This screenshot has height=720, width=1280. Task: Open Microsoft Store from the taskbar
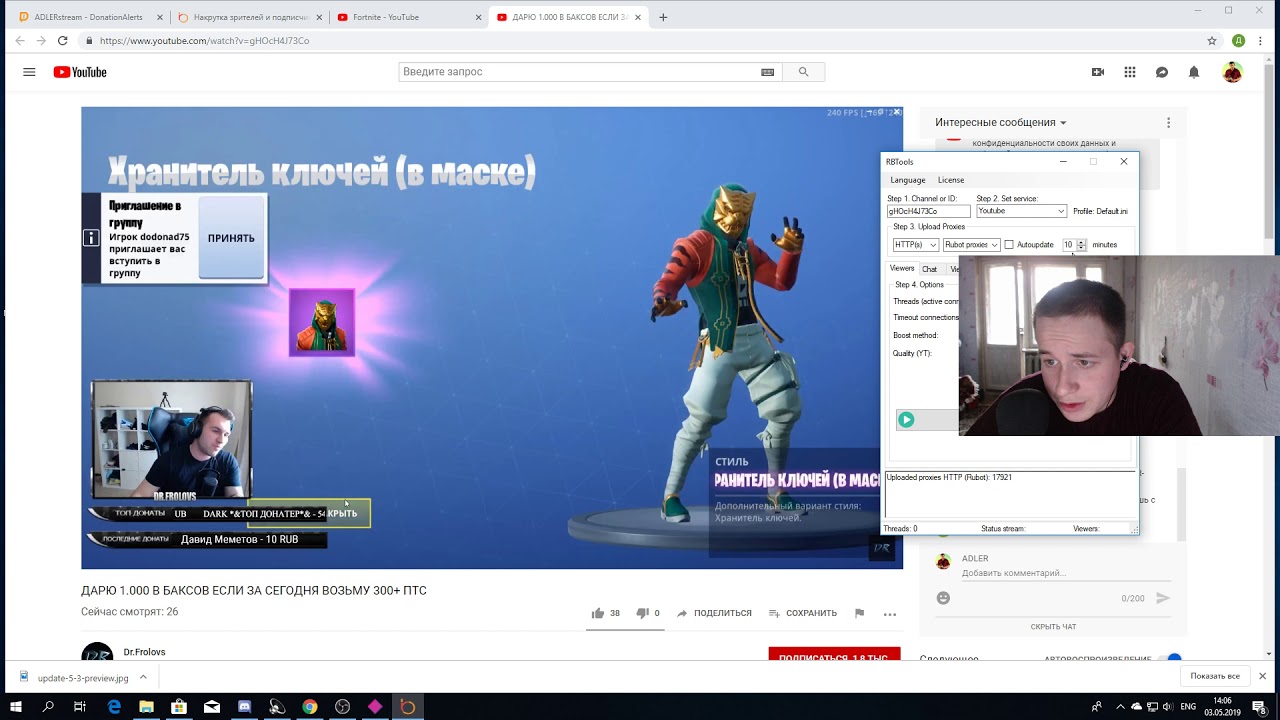[179, 706]
